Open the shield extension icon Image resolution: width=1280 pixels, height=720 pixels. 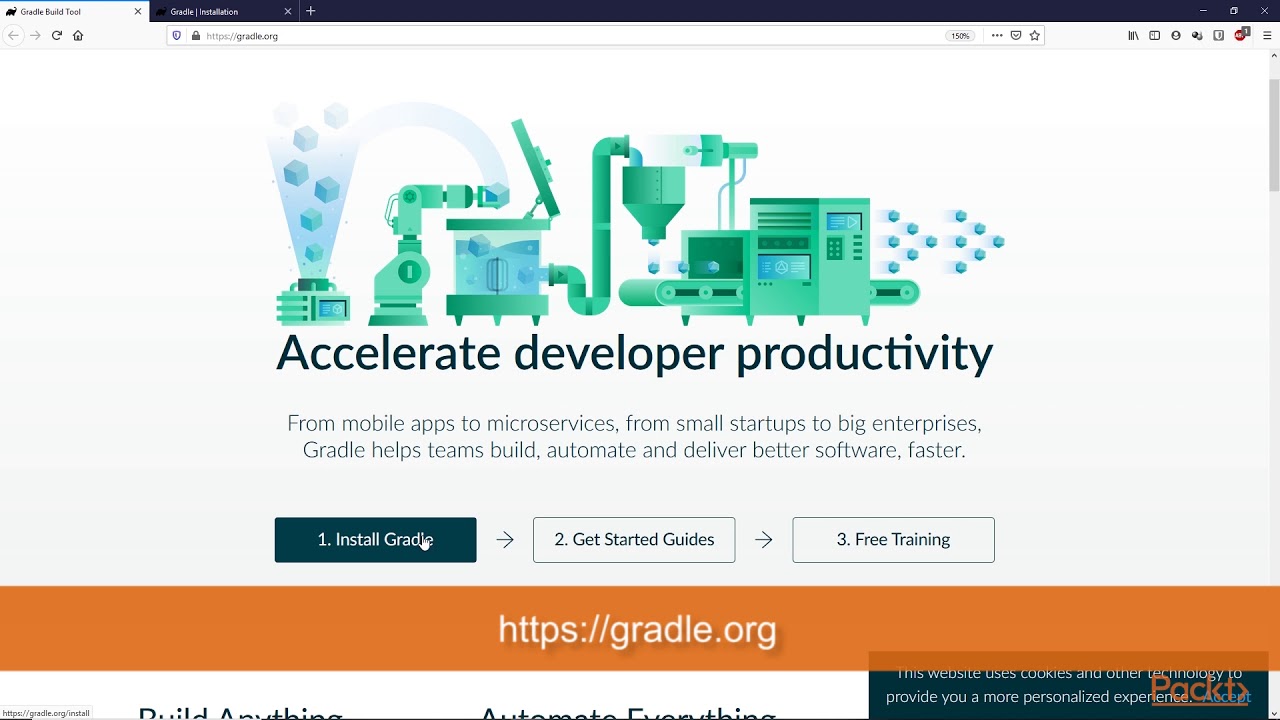point(1218,35)
